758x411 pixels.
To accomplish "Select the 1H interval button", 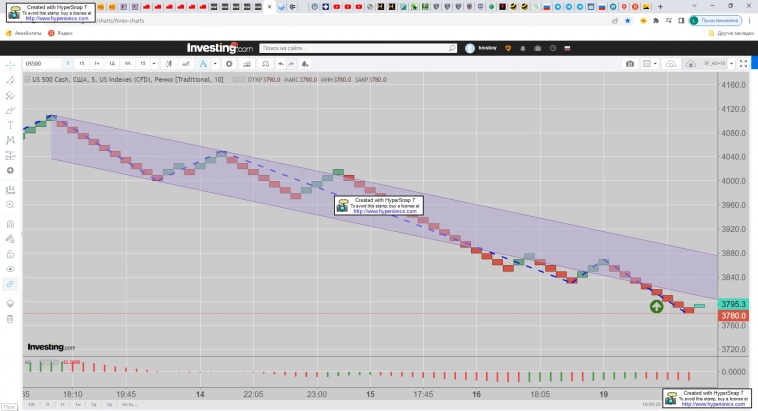I will tap(97, 63).
